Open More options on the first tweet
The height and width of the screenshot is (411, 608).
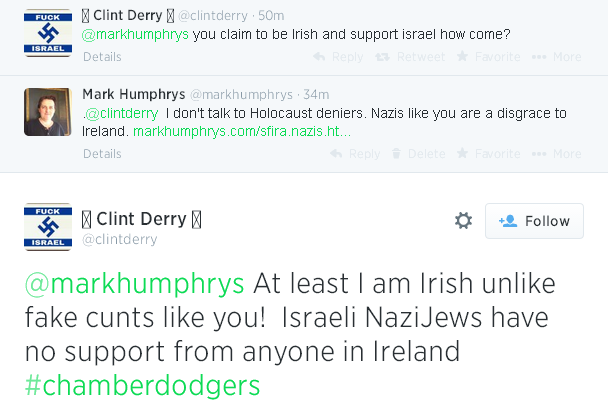[x=557, y=57]
